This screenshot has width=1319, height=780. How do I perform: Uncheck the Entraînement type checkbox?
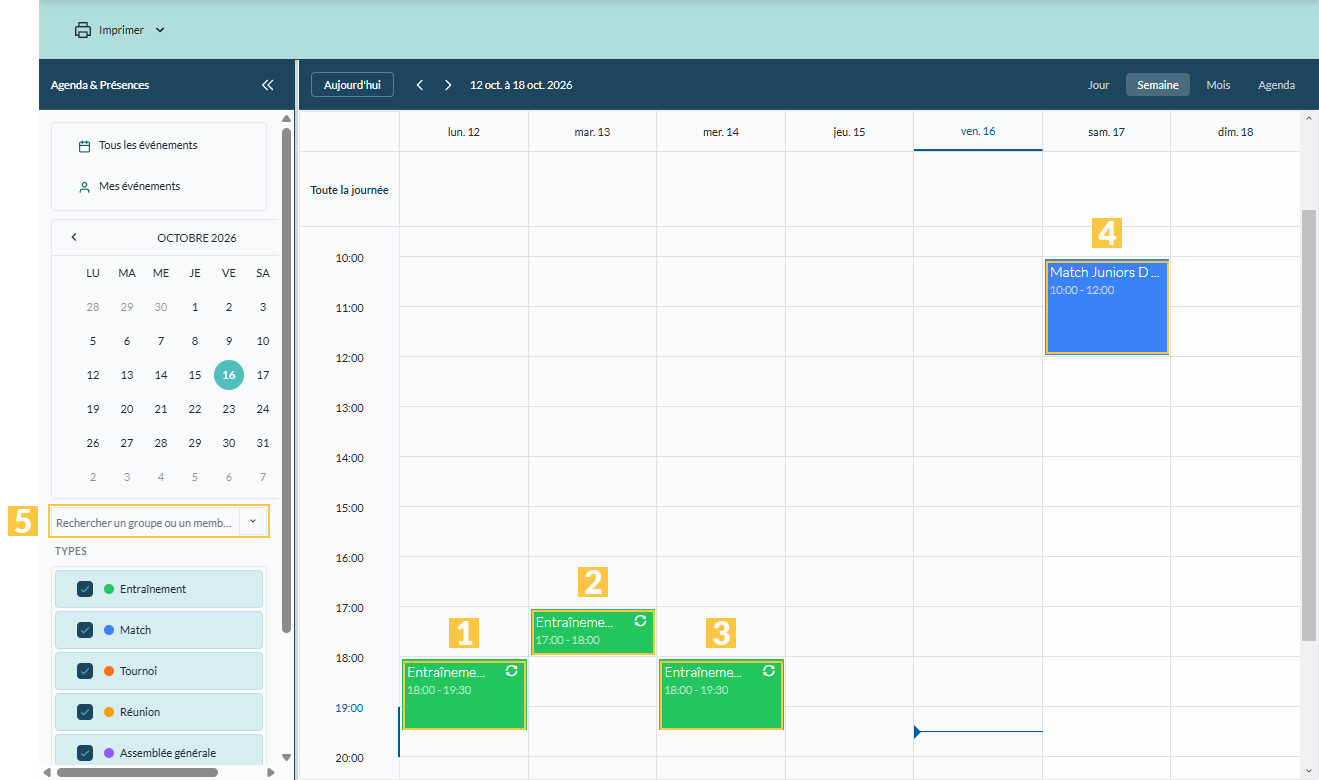click(85, 589)
